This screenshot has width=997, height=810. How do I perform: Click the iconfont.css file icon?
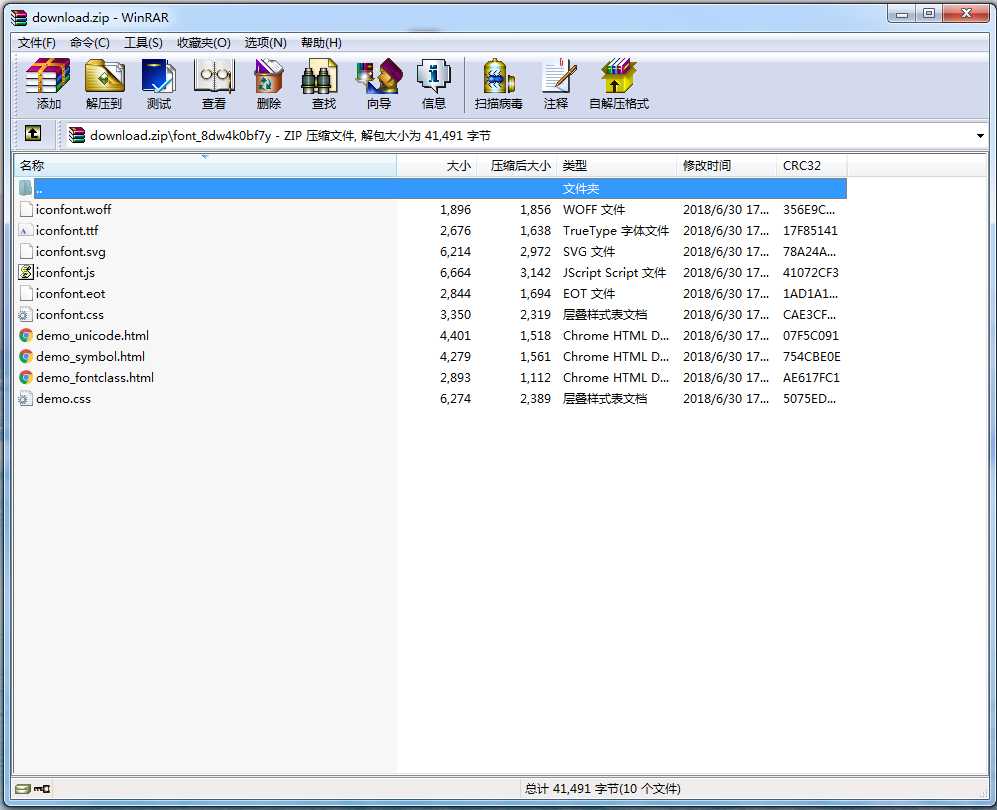pyautogui.click(x=25, y=314)
